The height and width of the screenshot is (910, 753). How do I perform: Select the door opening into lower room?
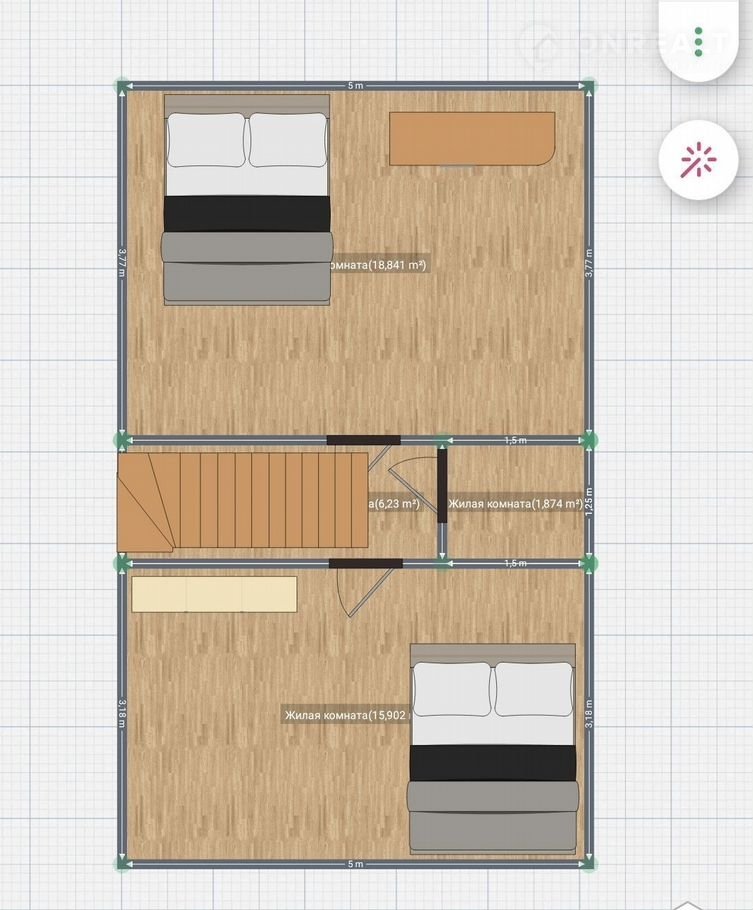[358, 592]
